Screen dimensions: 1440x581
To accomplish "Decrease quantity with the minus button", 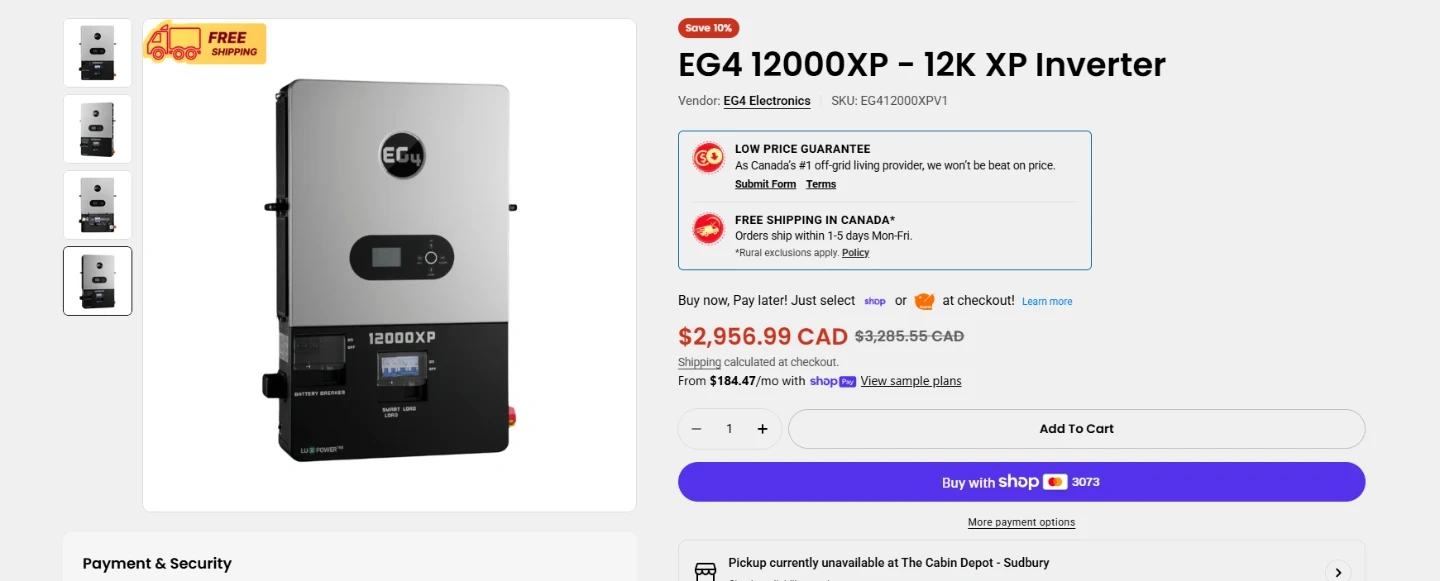I will pyautogui.click(x=697, y=429).
